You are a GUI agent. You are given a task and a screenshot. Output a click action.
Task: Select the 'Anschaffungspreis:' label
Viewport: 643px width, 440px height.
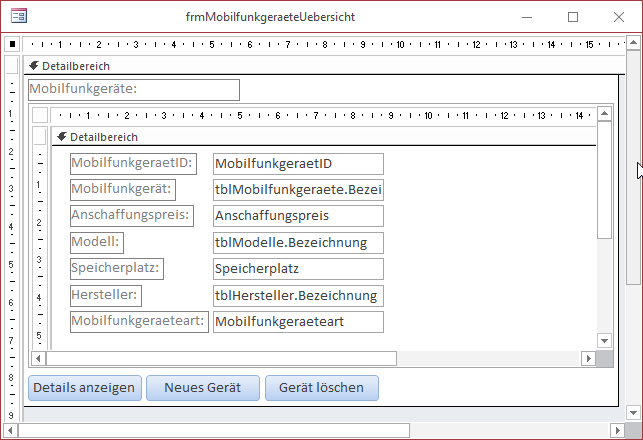click(132, 216)
